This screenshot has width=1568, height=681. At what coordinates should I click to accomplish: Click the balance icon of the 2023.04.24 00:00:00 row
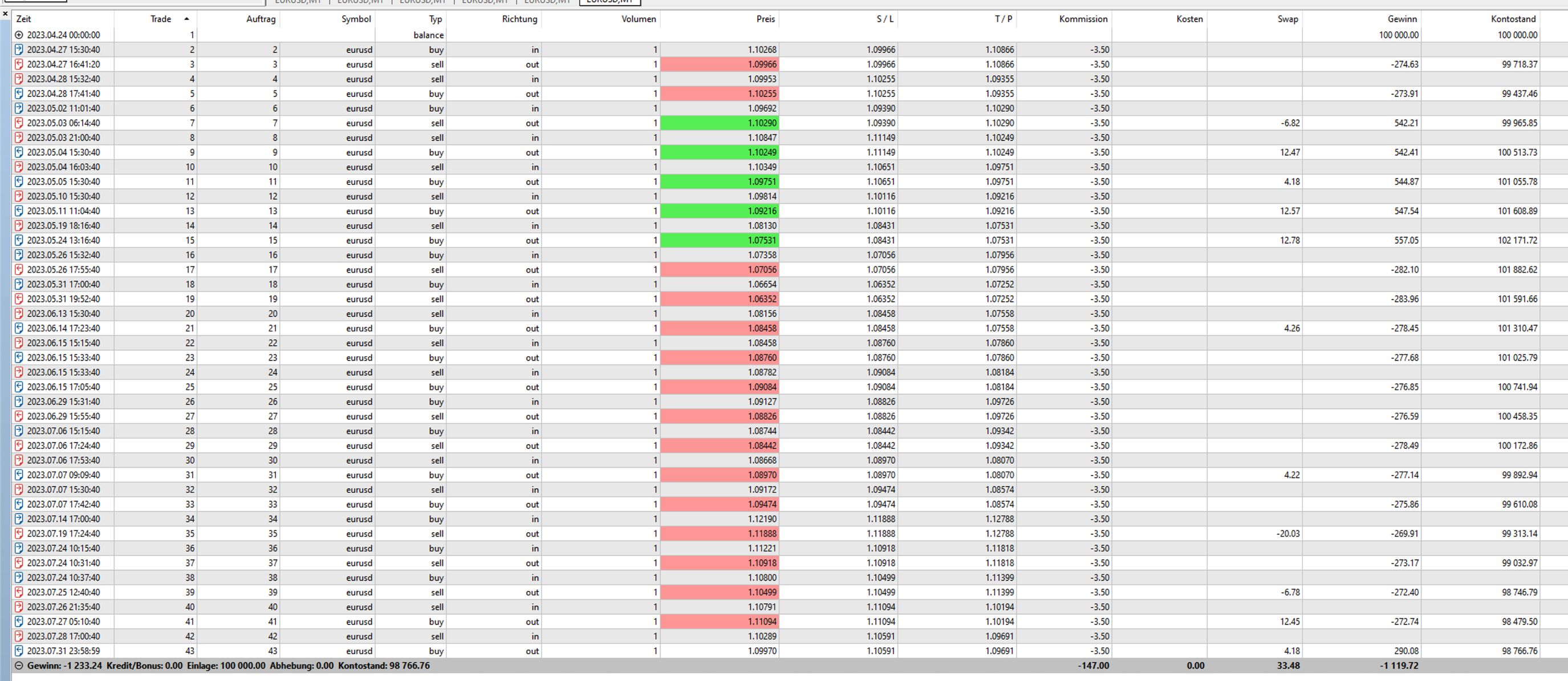pyautogui.click(x=19, y=35)
